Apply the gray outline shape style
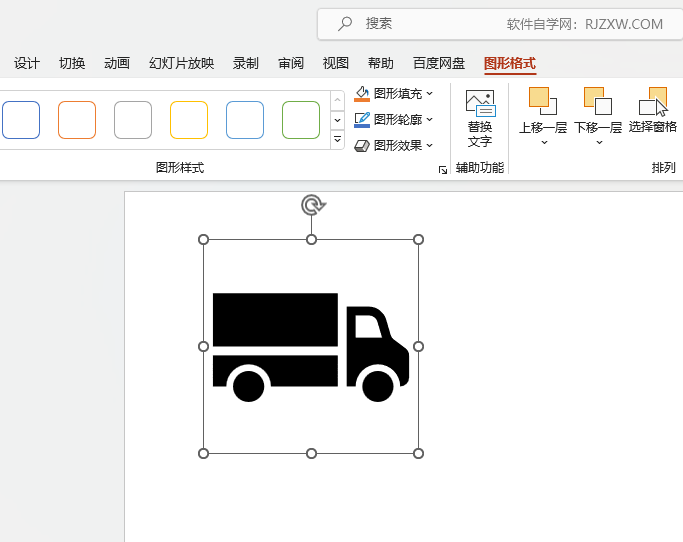This screenshot has width=683, height=542. click(133, 120)
